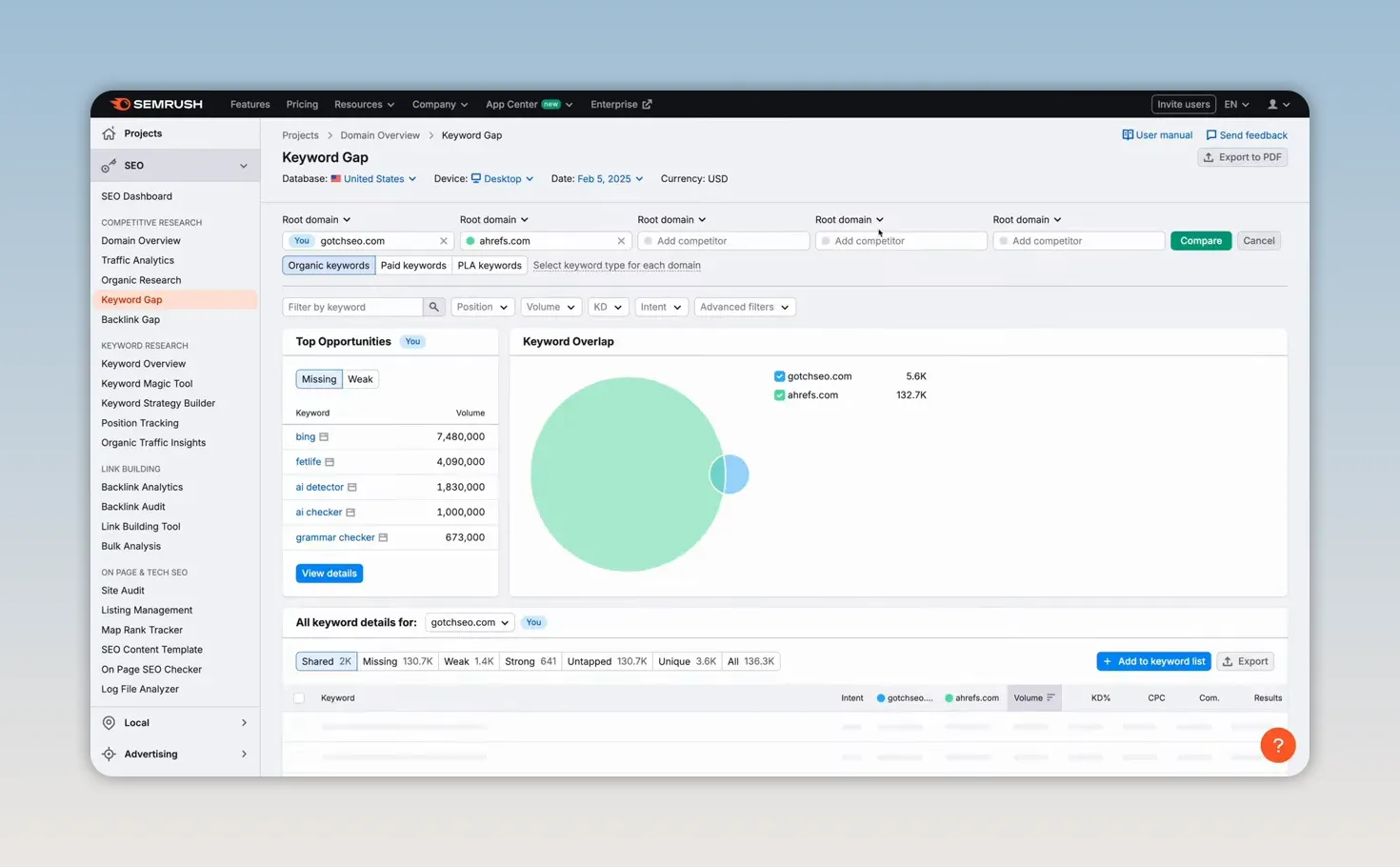
Task: Click Export to PDF
Action: [x=1243, y=157]
